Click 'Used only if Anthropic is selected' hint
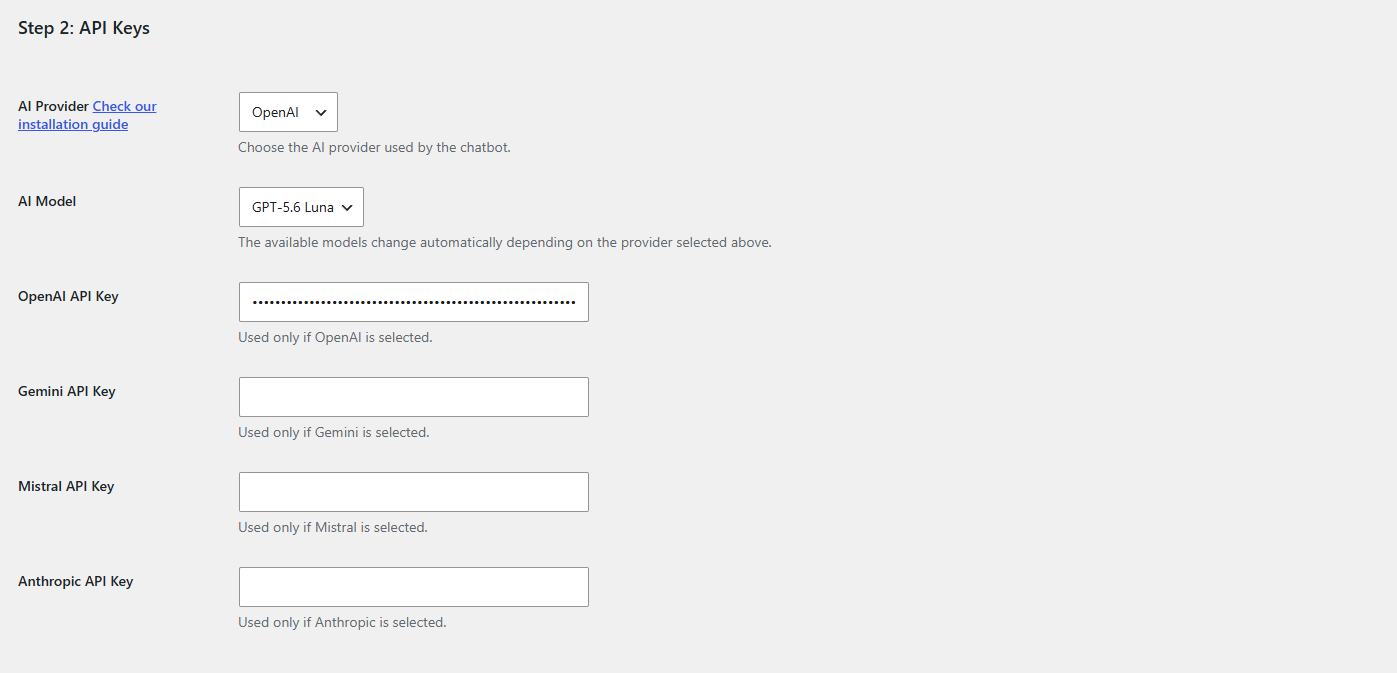Screen dimensions: 1397x673 tap(342, 622)
